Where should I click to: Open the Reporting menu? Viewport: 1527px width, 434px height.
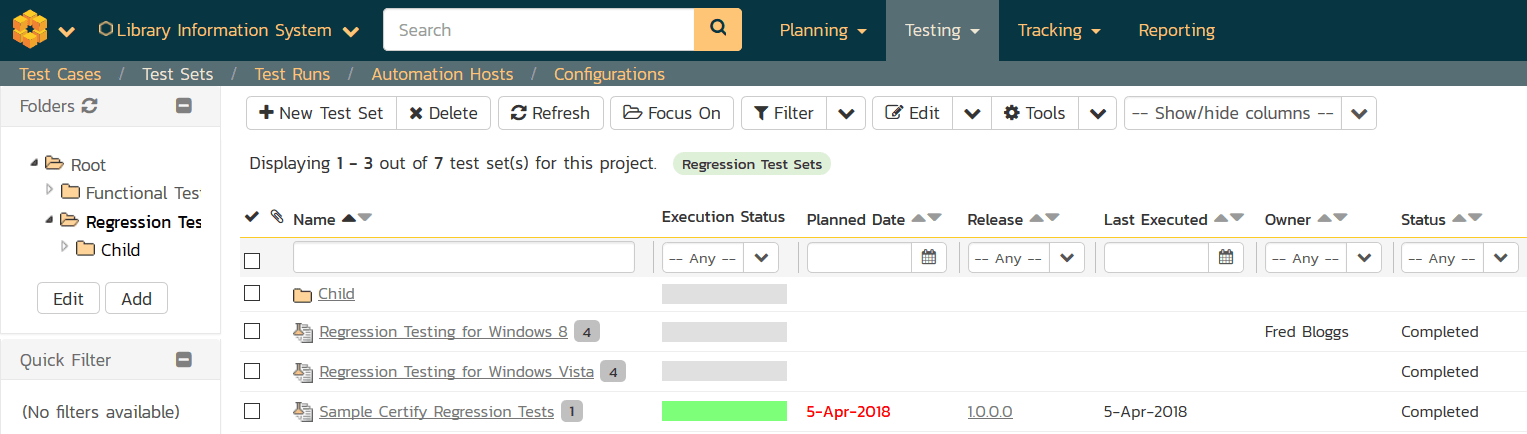[x=1177, y=31]
